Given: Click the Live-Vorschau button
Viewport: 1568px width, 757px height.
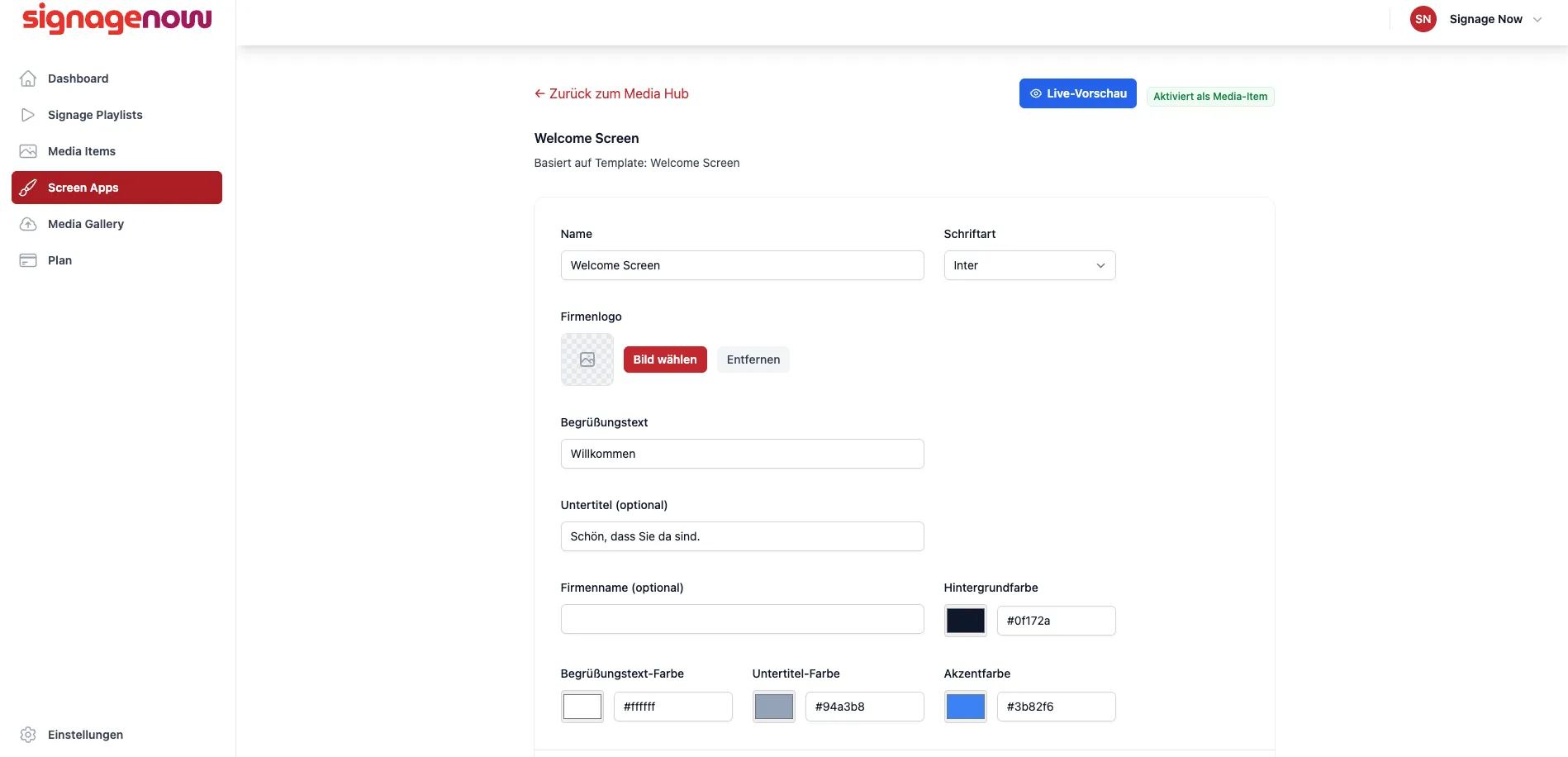Looking at the screenshot, I should tap(1077, 93).
